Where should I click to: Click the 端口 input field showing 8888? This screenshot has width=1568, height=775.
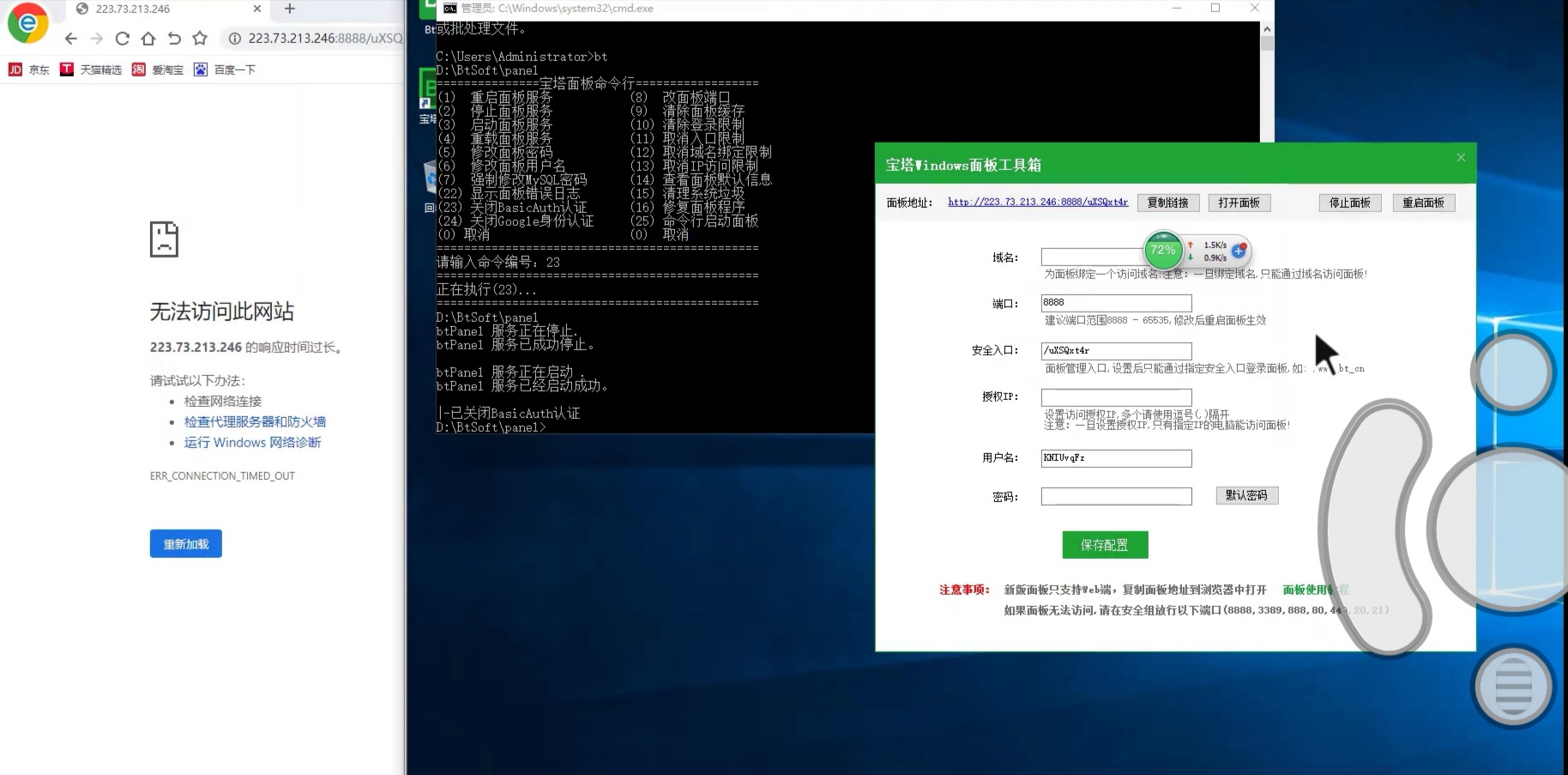1116,303
